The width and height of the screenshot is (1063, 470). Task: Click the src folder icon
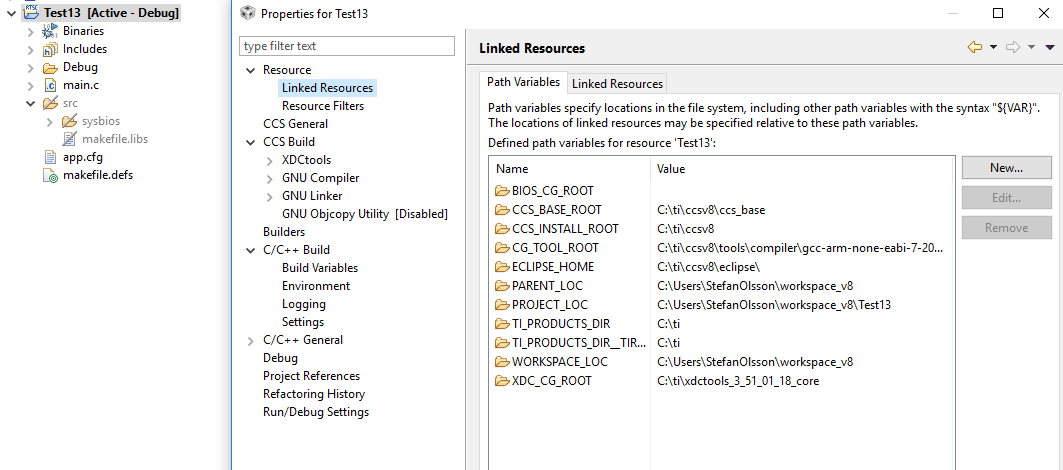[49, 103]
